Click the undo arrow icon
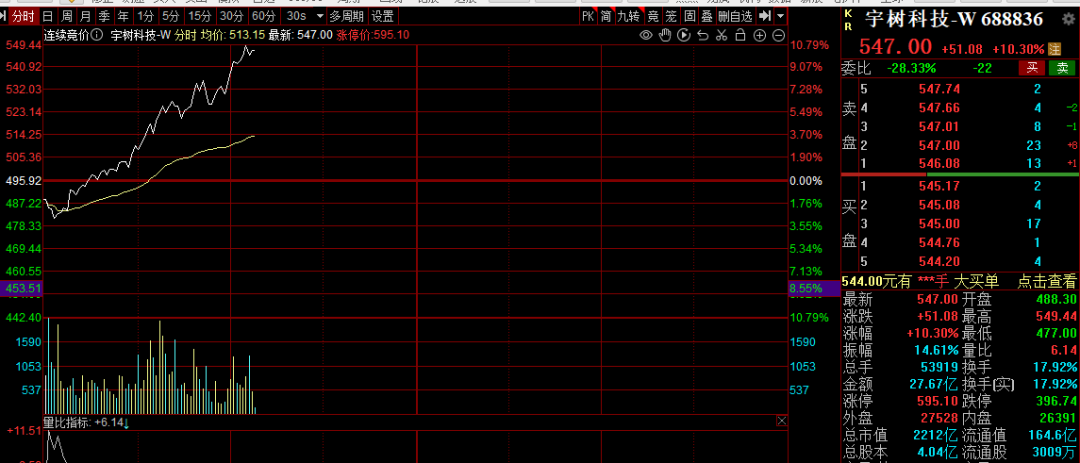The image size is (1080, 463). [703, 35]
